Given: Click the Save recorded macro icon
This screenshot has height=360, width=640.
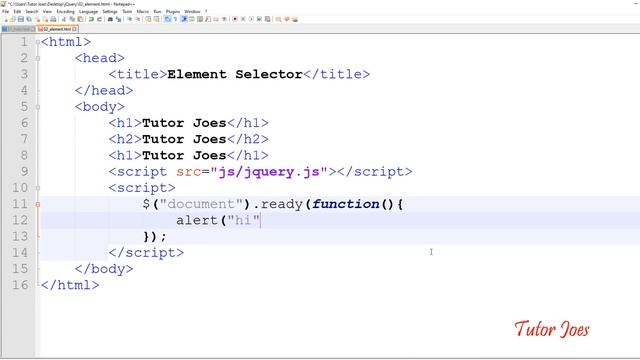Looking at the screenshot, I should coord(267,19).
